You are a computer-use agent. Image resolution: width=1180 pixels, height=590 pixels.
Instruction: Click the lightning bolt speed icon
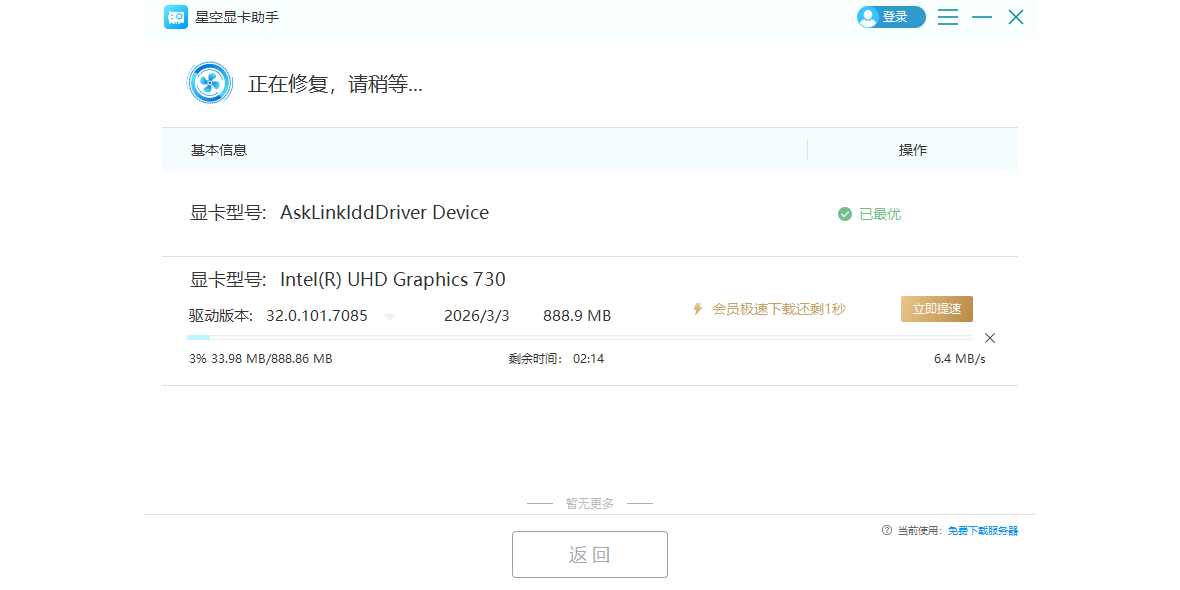click(698, 309)
